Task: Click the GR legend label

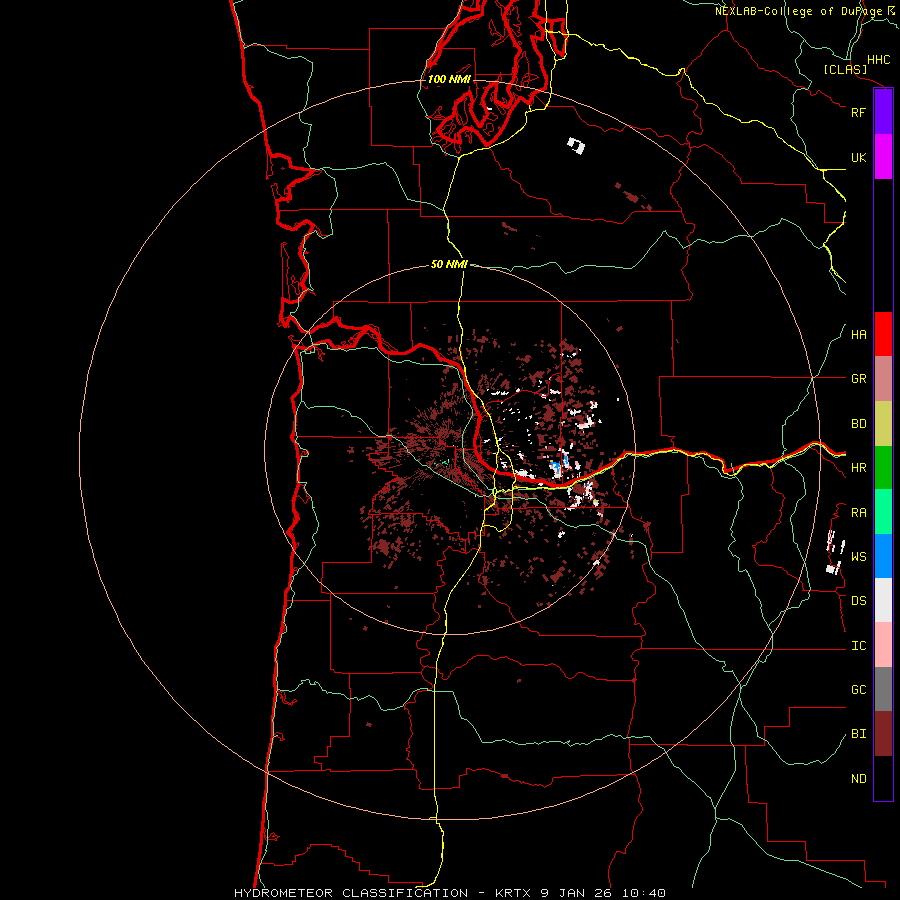Action: pyautogui.click(x=858, y=379)
